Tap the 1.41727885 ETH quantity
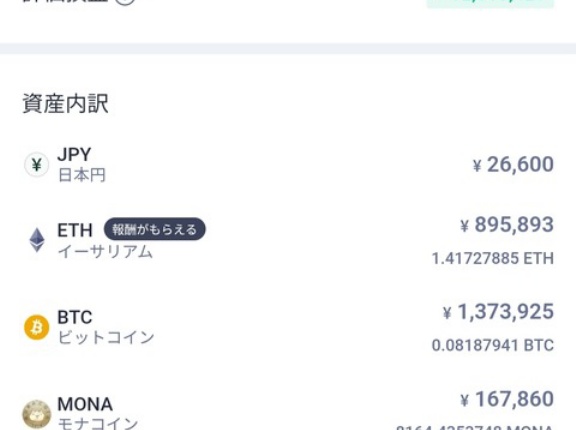The image size is (576, 430). [x=493, y=258]
